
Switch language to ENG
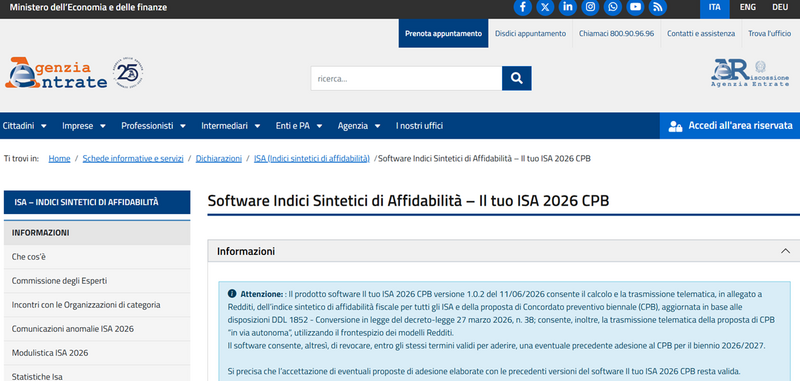click(747, 7)
